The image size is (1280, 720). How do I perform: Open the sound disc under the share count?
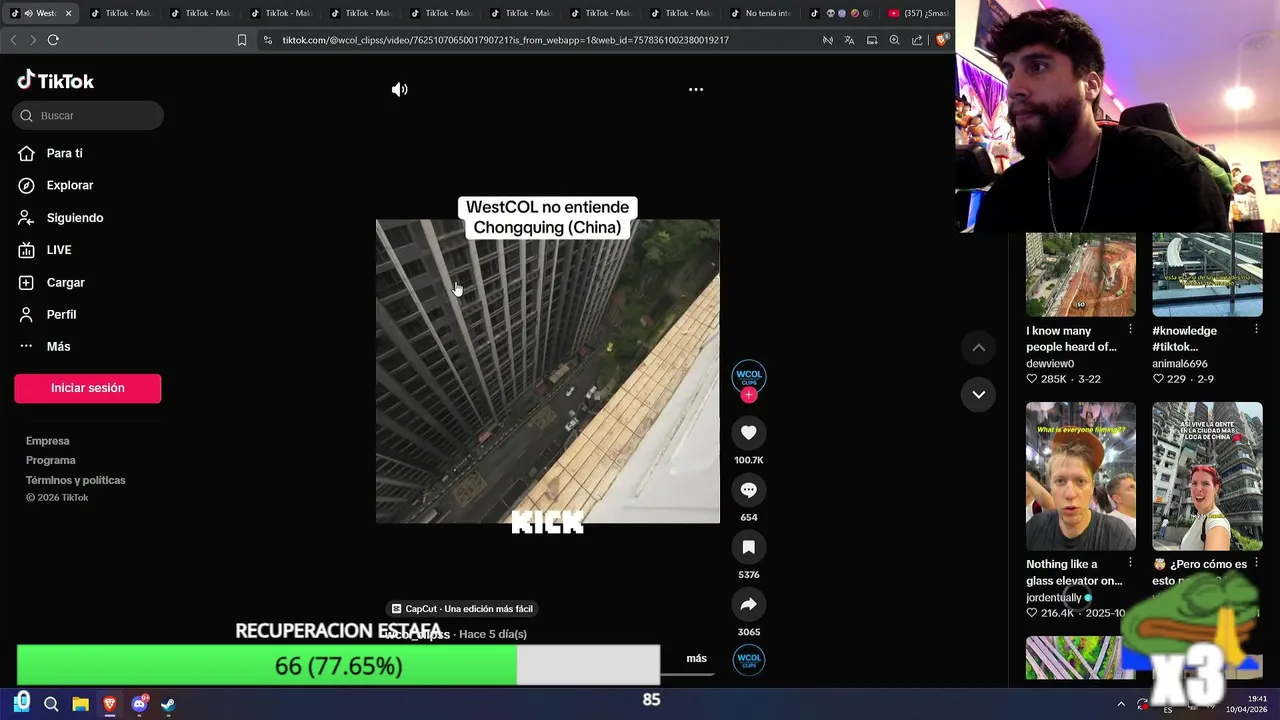click(748, 660)
